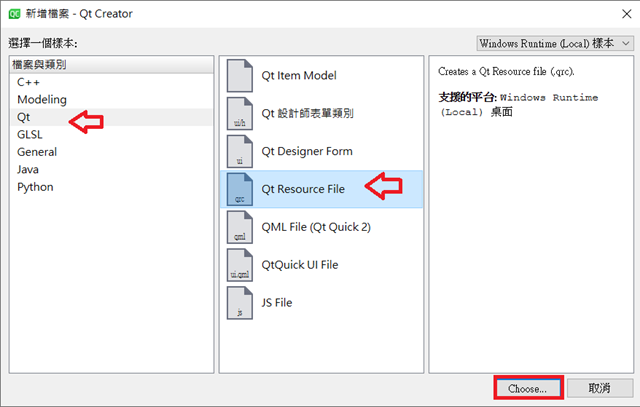Click the Qt 設計師表單類別 ui/h icon
640x407 pixels.
(x=240, y=113)
